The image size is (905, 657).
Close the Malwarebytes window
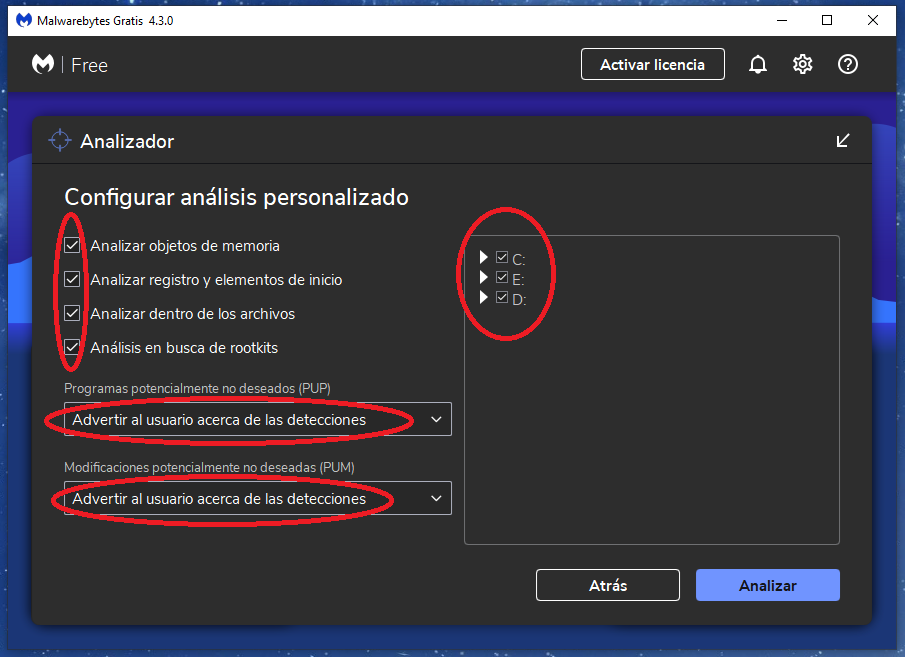point(873,21)
